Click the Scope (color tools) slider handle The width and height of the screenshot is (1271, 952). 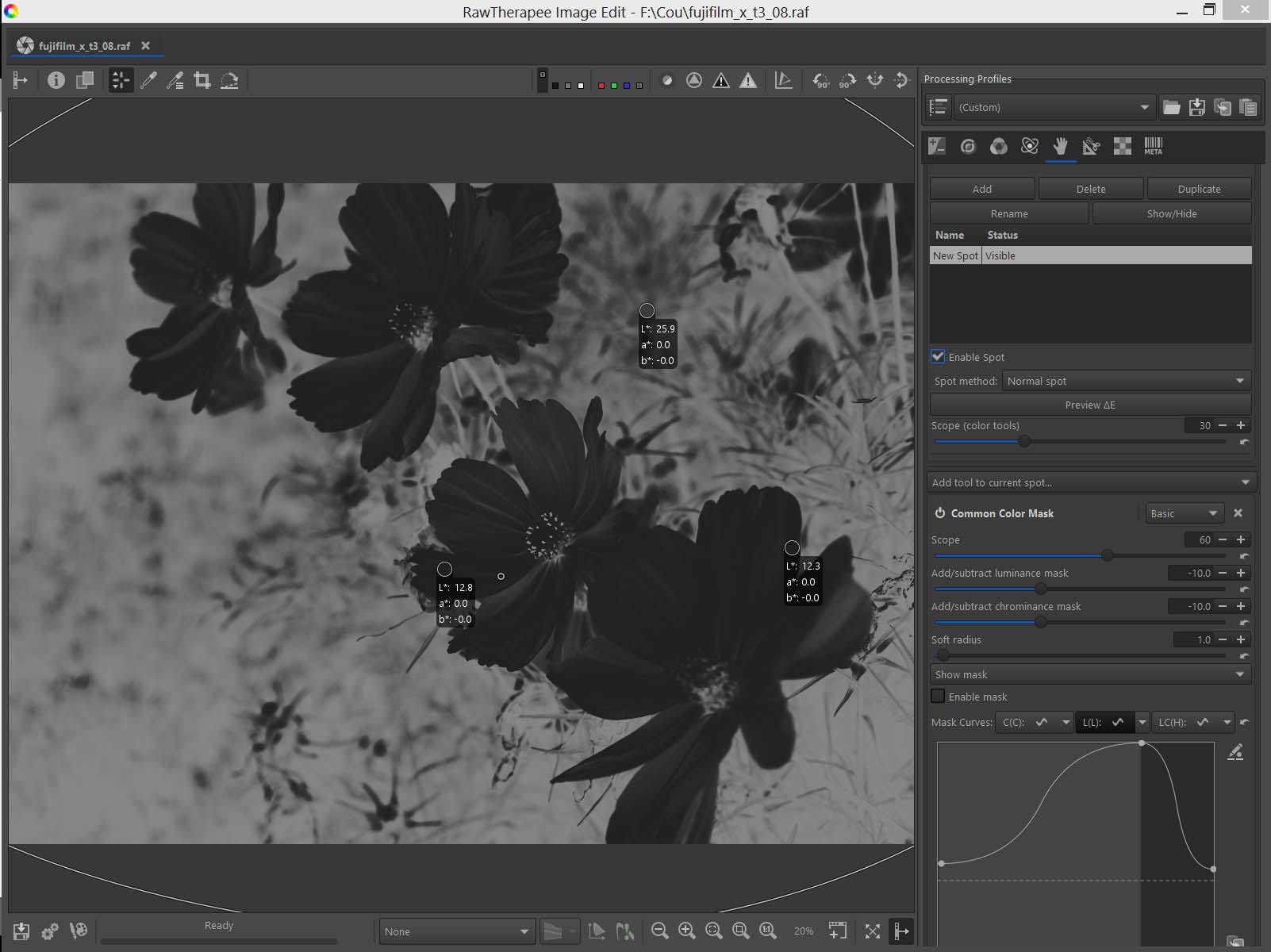coord(1024,442)
